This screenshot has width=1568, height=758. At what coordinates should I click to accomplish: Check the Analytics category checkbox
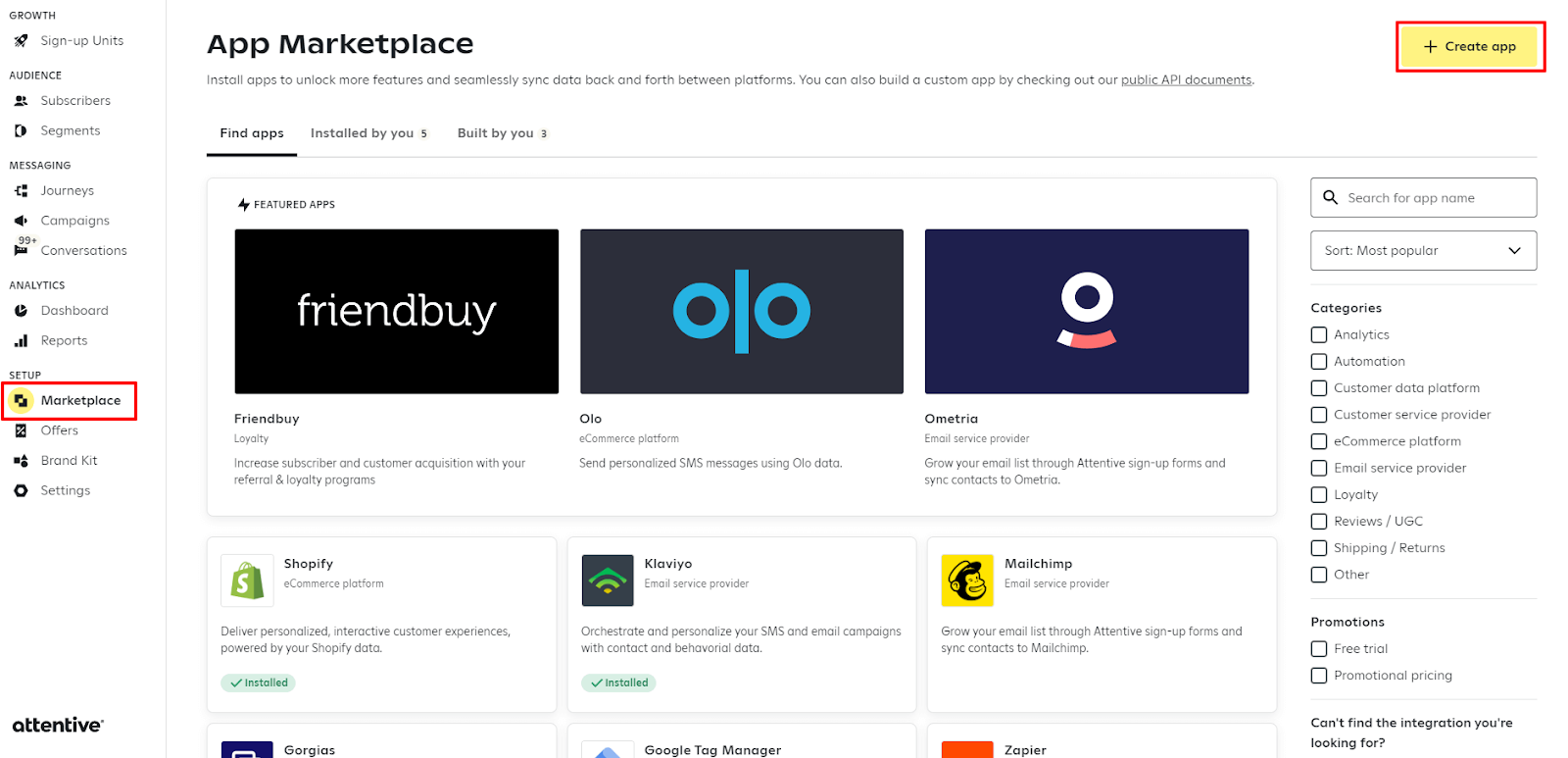(x=1319, y=335)
